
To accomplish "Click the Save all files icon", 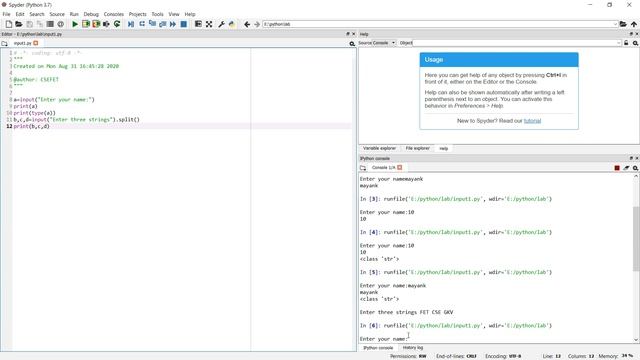I will pos(40,24).
